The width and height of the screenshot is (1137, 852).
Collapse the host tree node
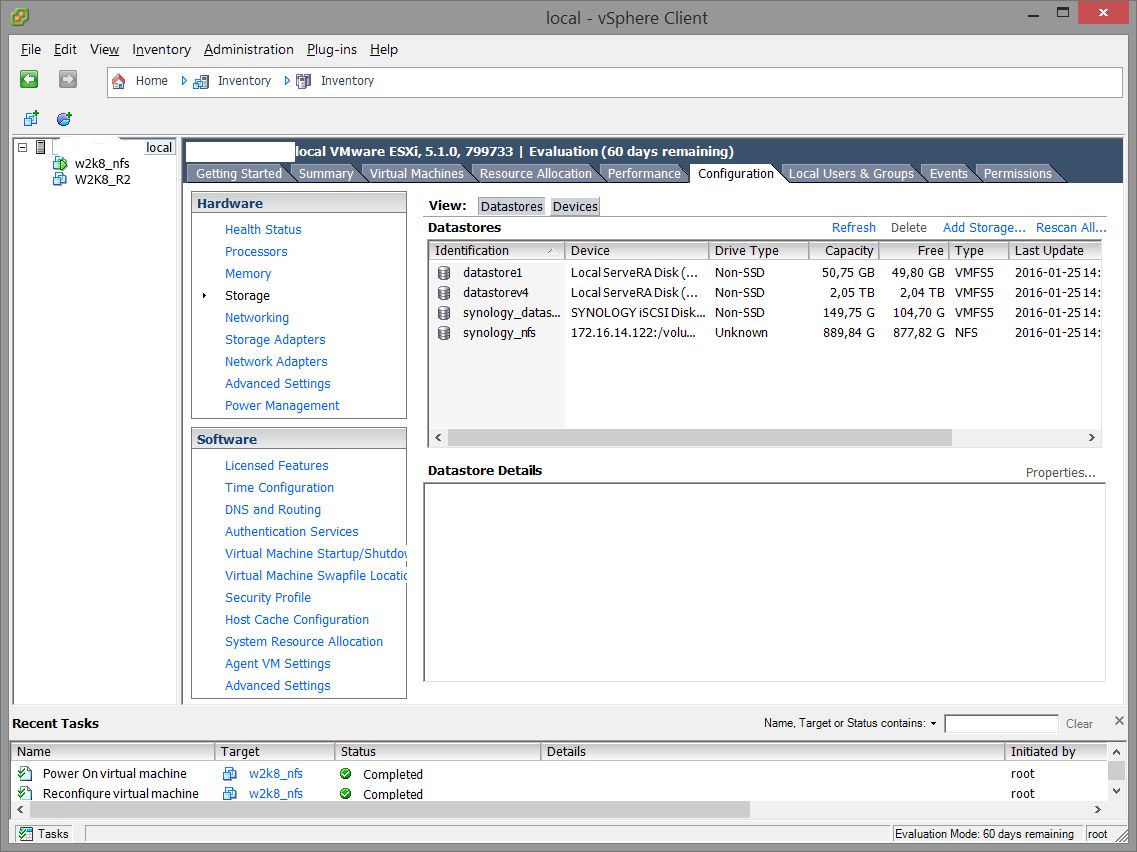click(x=22, y=147)
